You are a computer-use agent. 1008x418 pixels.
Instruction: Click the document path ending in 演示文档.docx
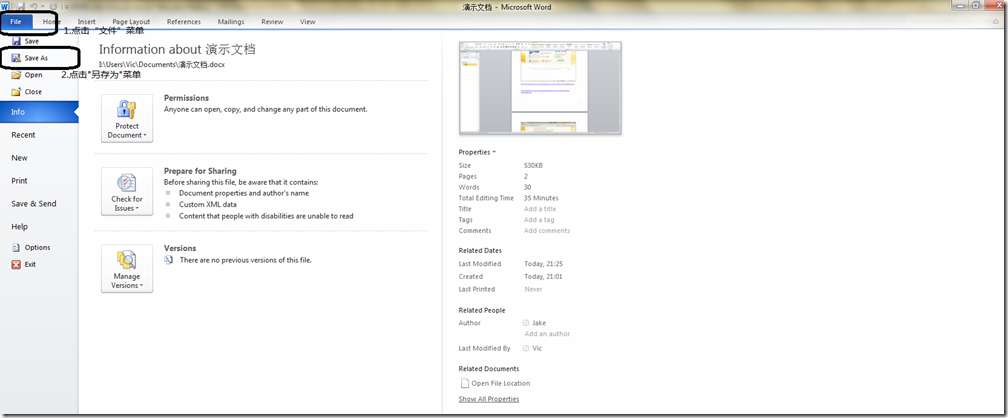pyautogui.click(x=162, y=64)
